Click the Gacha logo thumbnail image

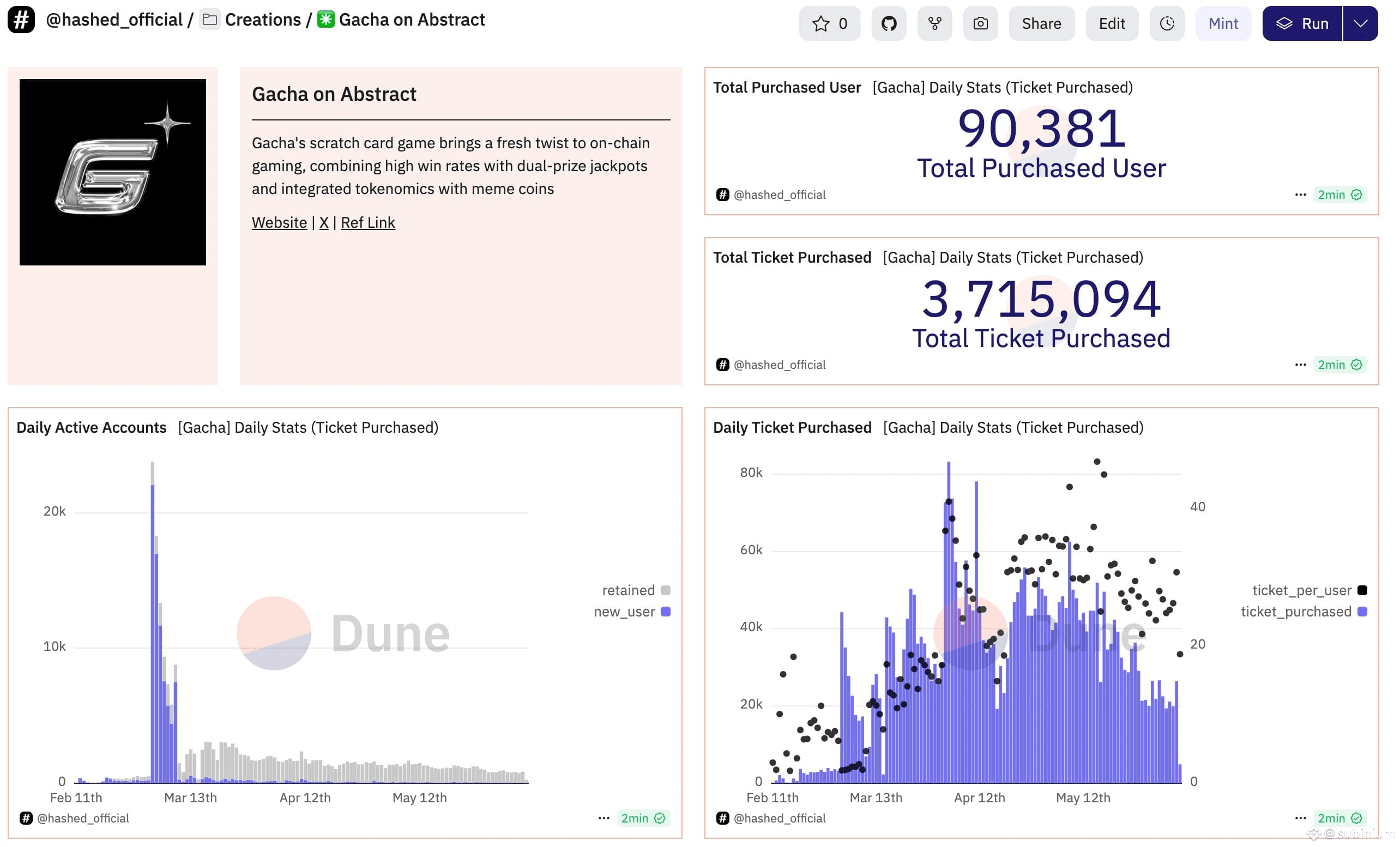coord(112,172)
